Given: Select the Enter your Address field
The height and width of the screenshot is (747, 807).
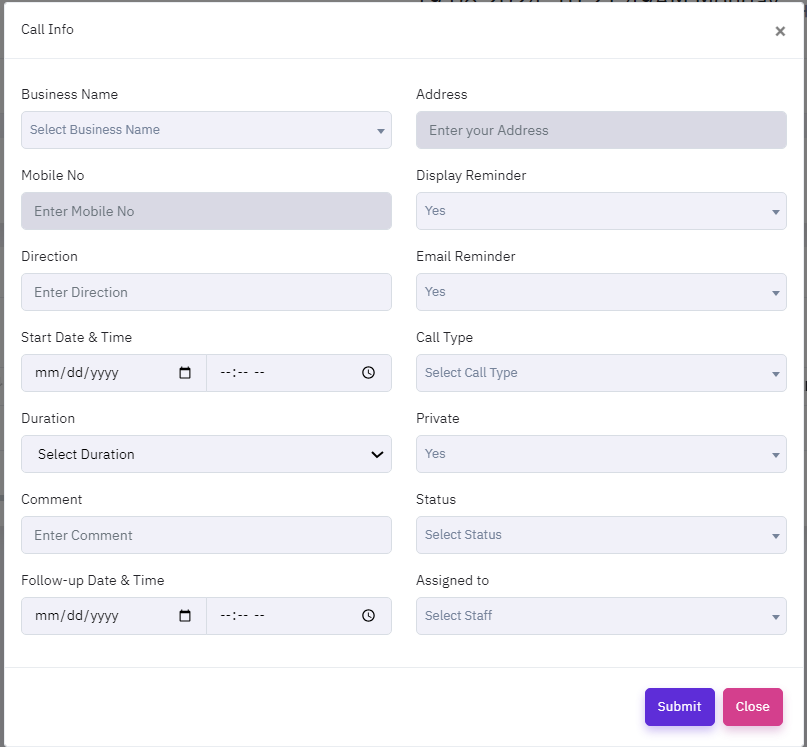Looking at the screenshot, I should coord(601,130).
